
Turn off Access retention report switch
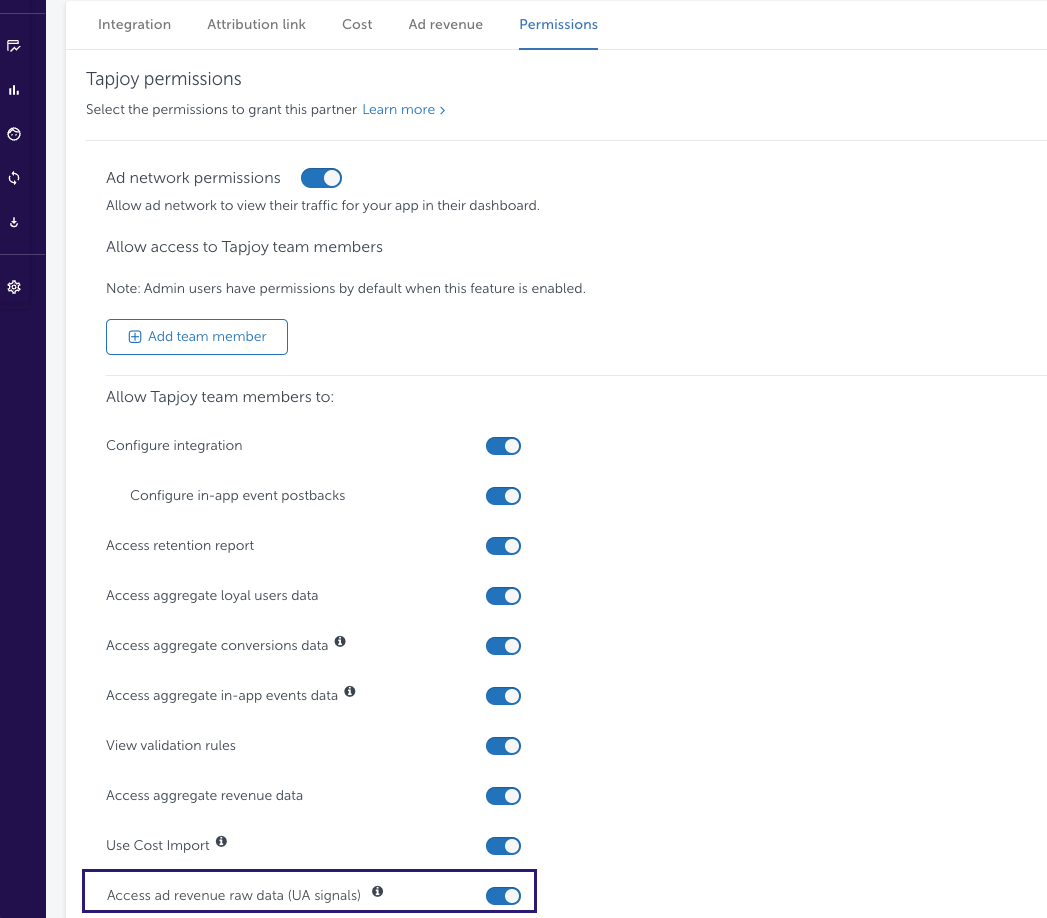pyautogui.click(x=503, y=546)
